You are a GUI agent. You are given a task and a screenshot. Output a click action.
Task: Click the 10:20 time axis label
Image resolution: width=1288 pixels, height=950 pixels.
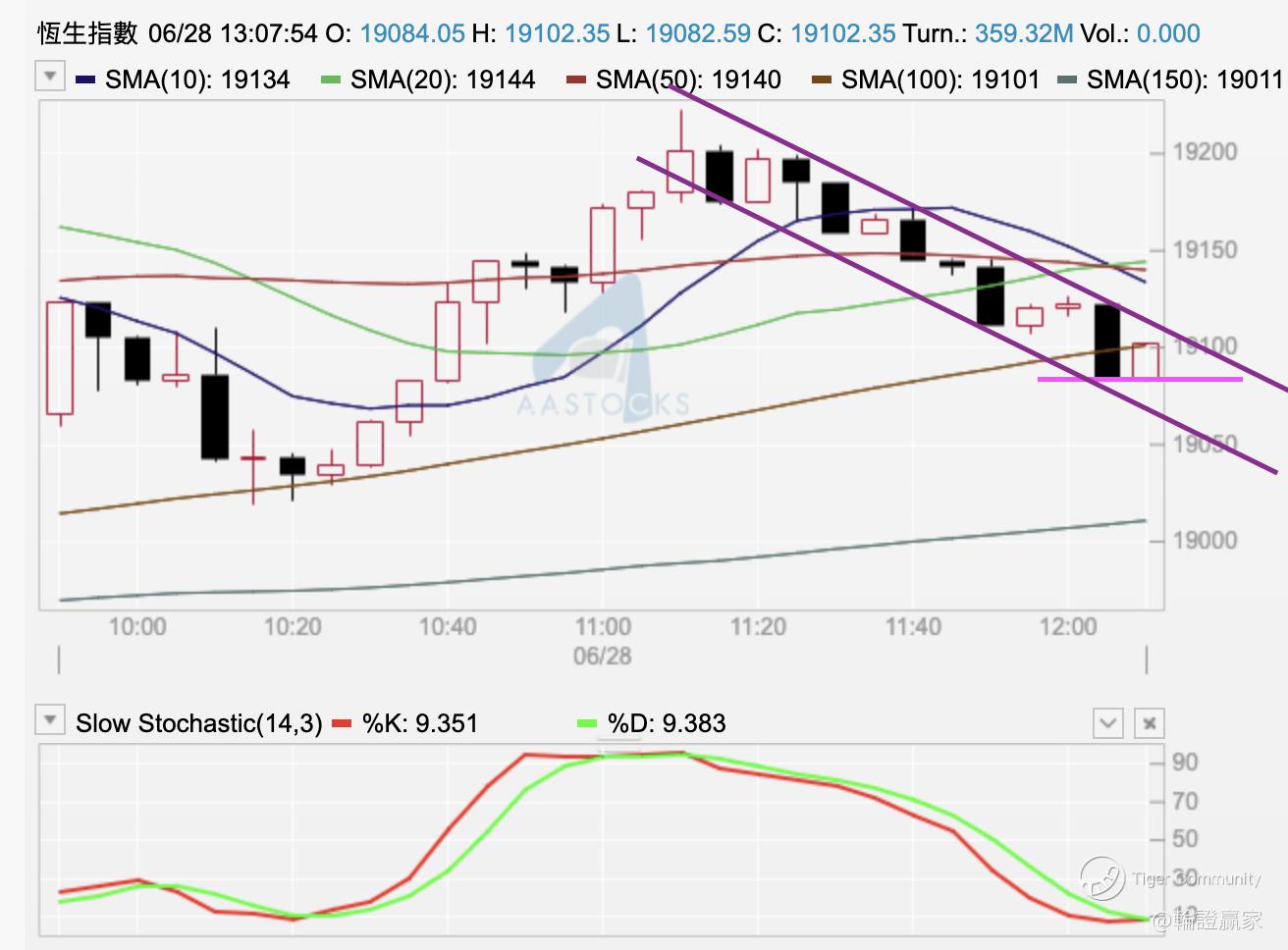click(x=293, y=626)
